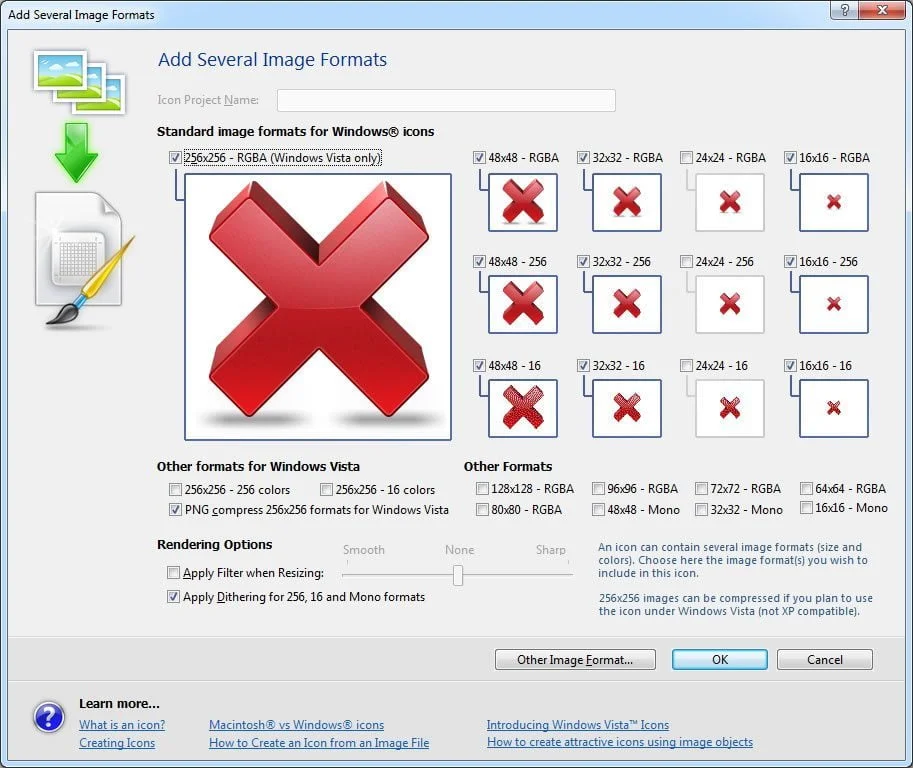913x768 pixels.
Task: Enable the 24x24 - 256 format
Action: 686,261
